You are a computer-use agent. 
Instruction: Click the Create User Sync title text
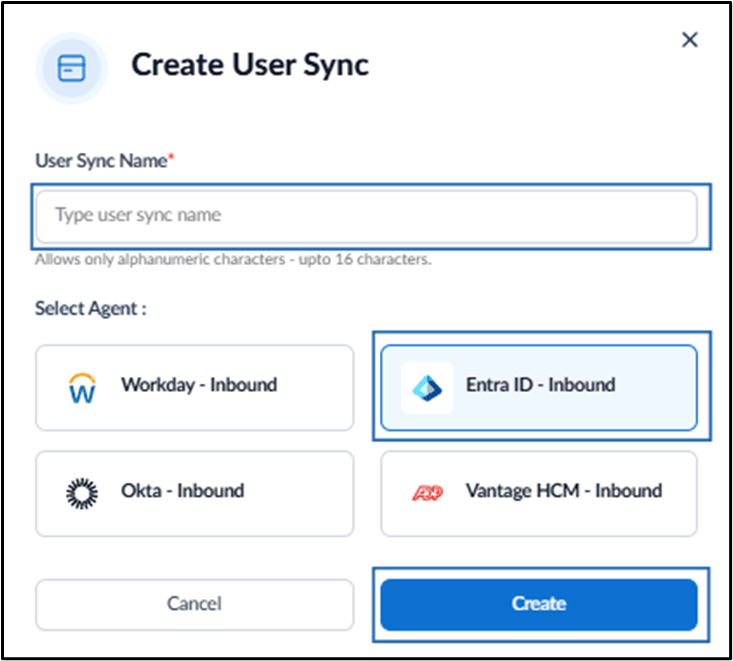(250, 65)
